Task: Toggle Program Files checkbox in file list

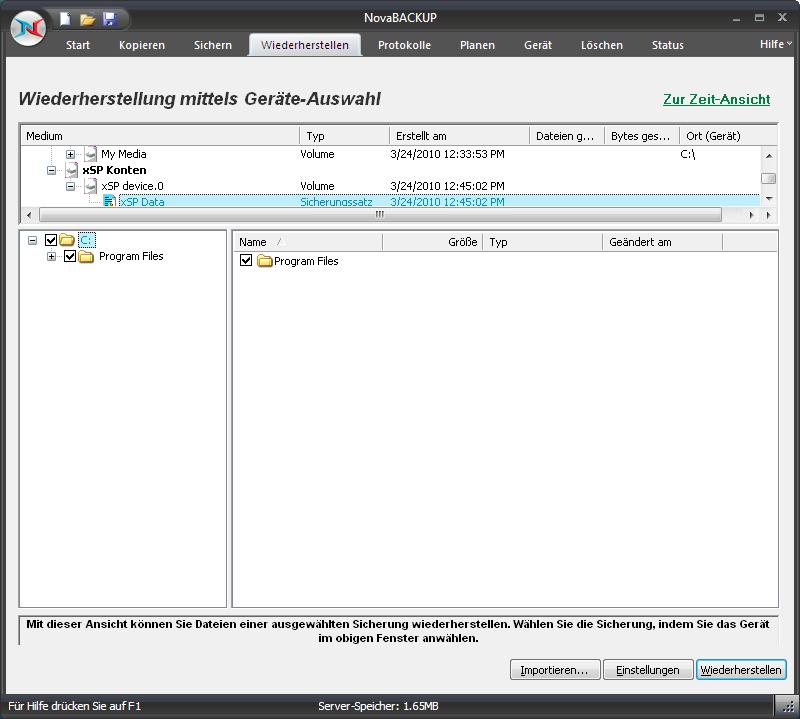Action: coord(246,260)
